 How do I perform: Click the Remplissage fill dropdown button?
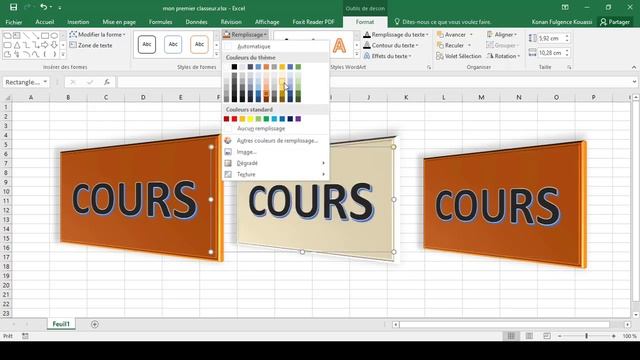pyautogui.click(x=245, y=35)
